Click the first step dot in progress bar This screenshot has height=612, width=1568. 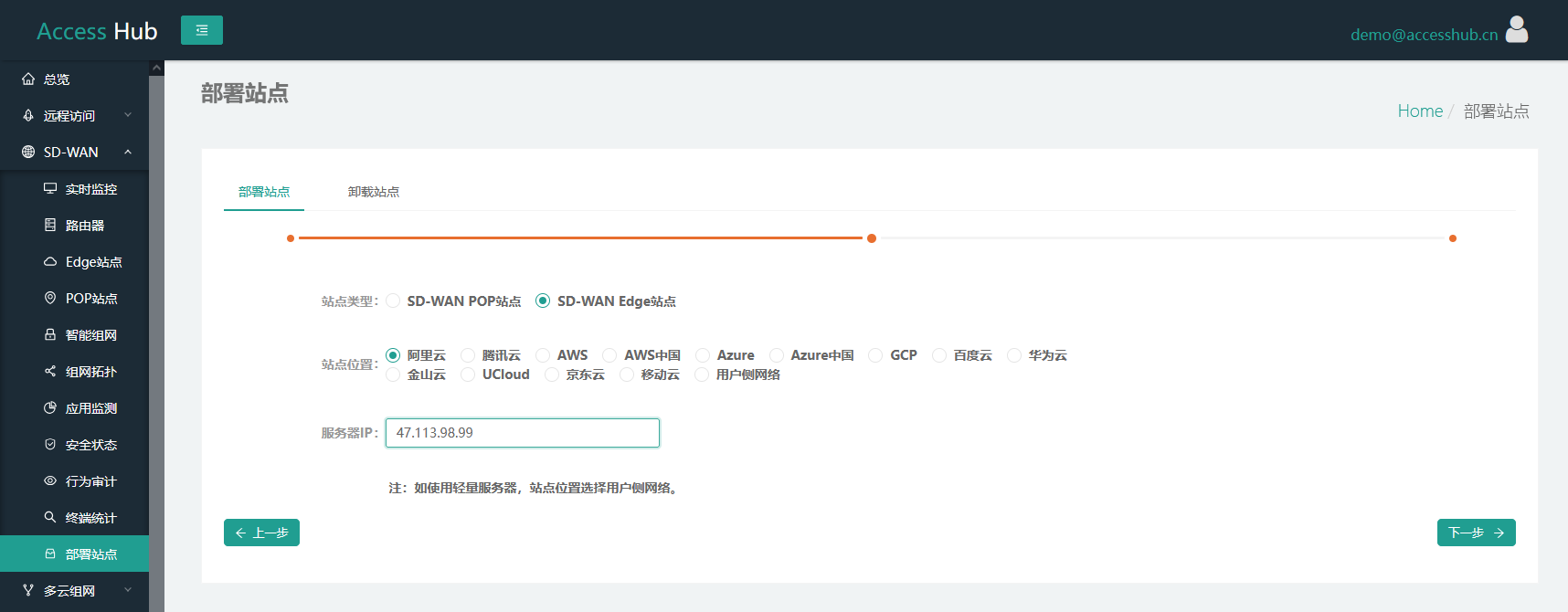[291, 238]
